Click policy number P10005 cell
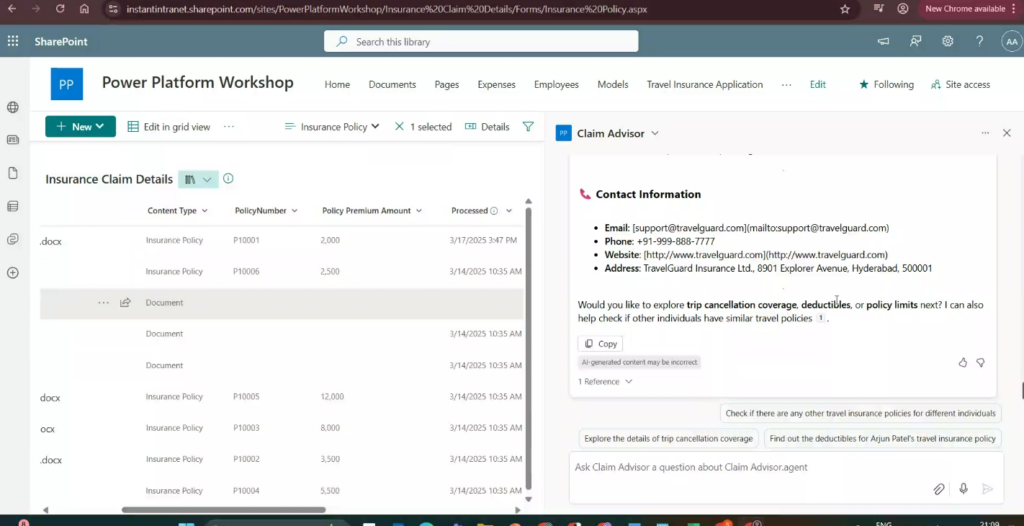The height and width of the screenshot is (526, 1024). [x=246, y=397]
